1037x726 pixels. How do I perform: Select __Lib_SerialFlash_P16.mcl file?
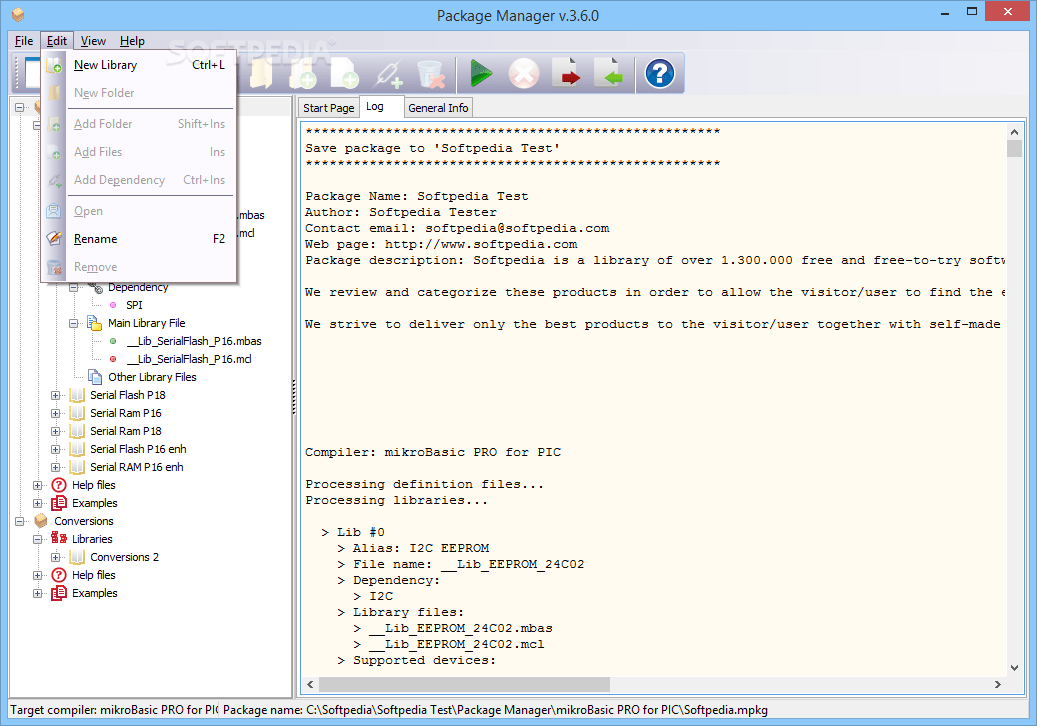click(189, 359)
